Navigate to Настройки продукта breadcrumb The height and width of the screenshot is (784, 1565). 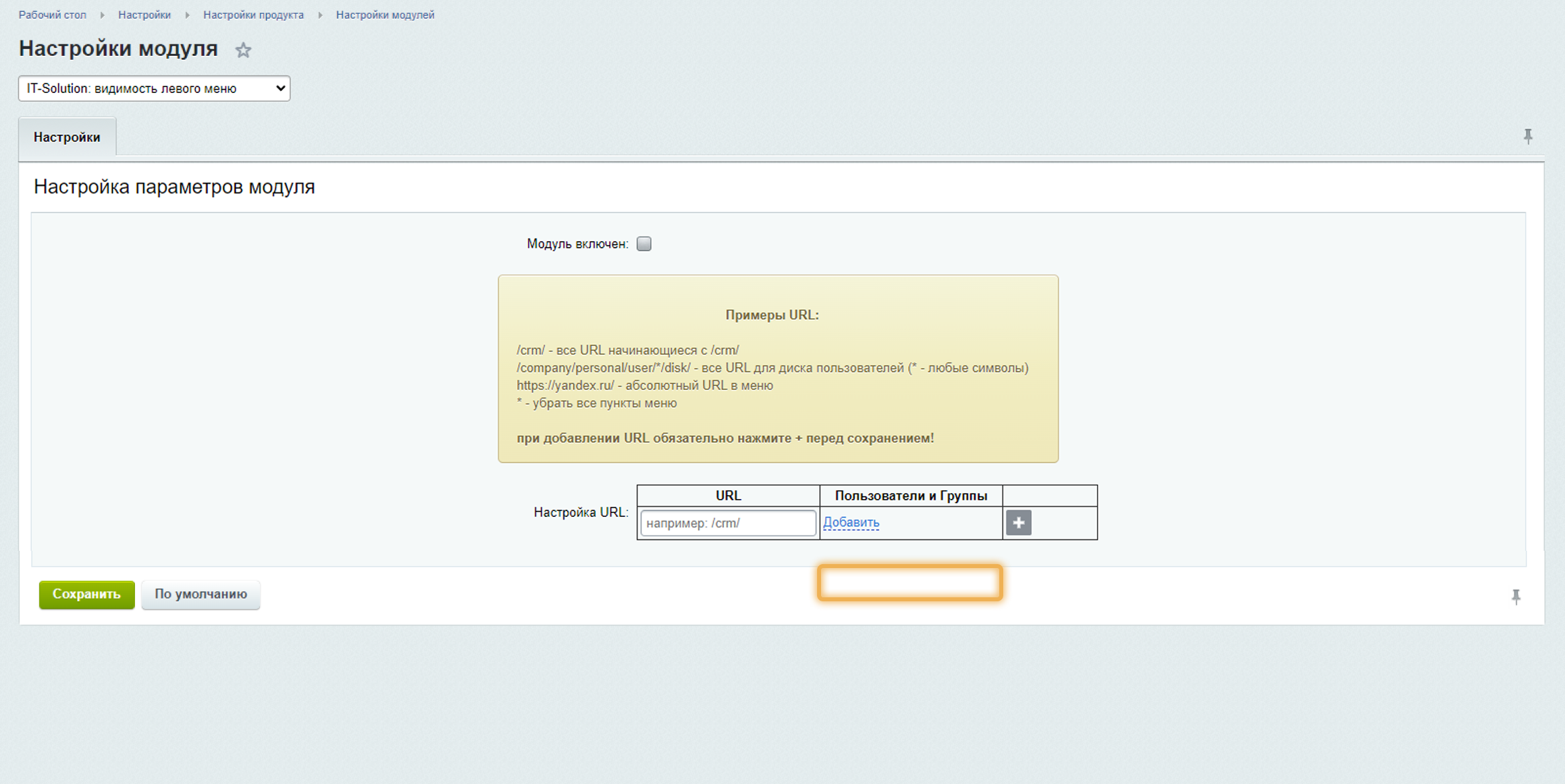(253, 15)
